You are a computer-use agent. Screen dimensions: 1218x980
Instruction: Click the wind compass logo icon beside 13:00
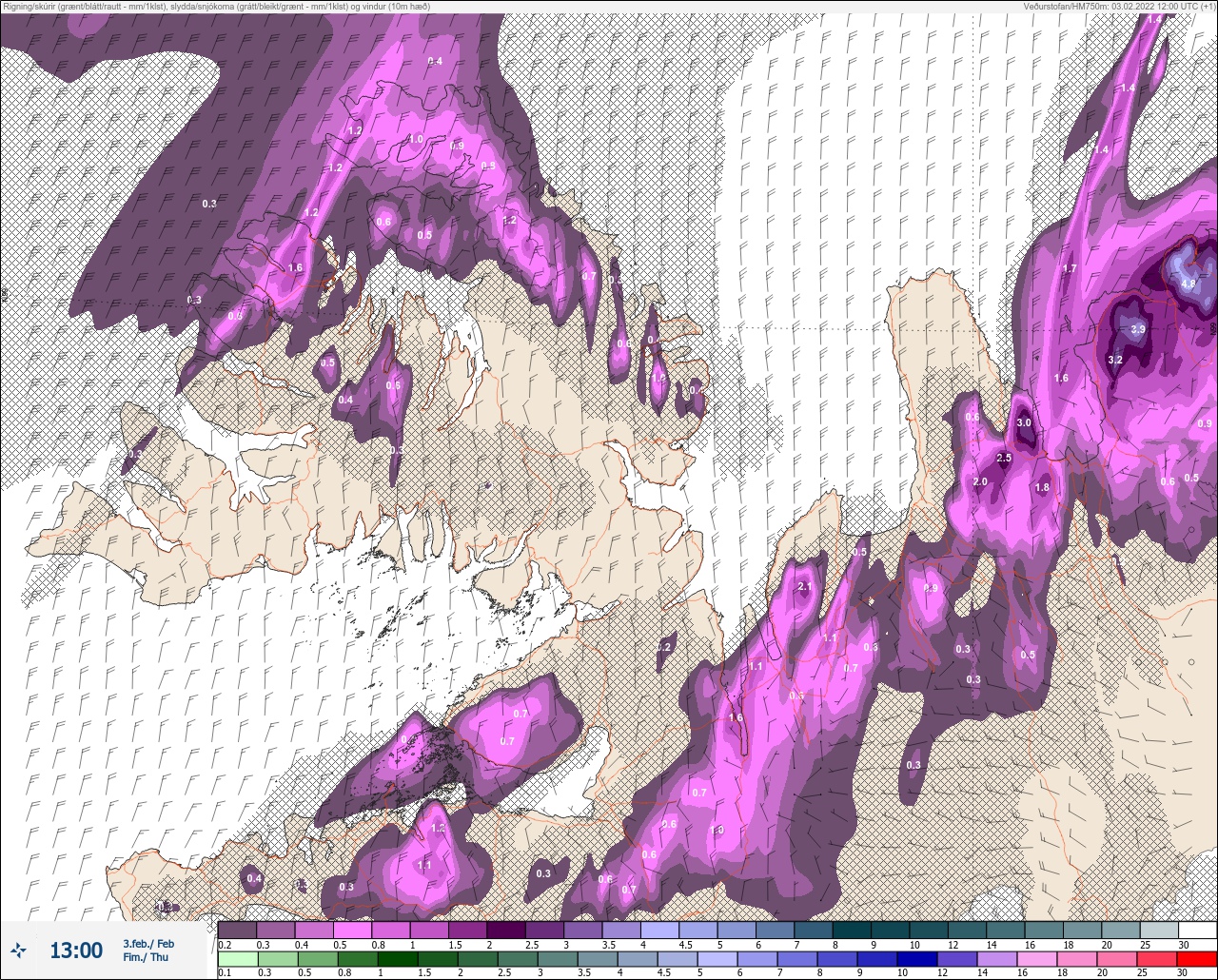coord(18,950)
